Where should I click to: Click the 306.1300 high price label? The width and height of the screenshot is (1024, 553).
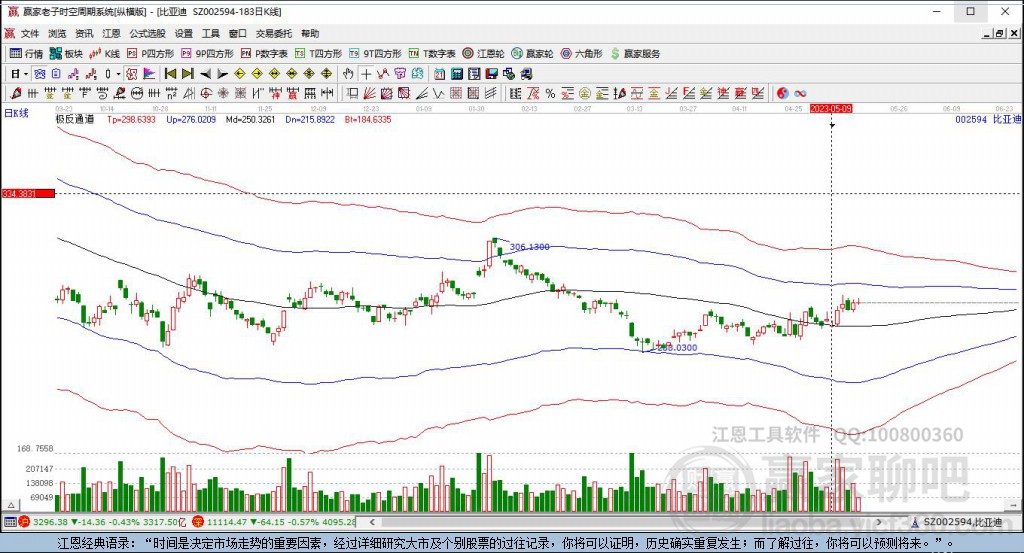coord(529,247)
